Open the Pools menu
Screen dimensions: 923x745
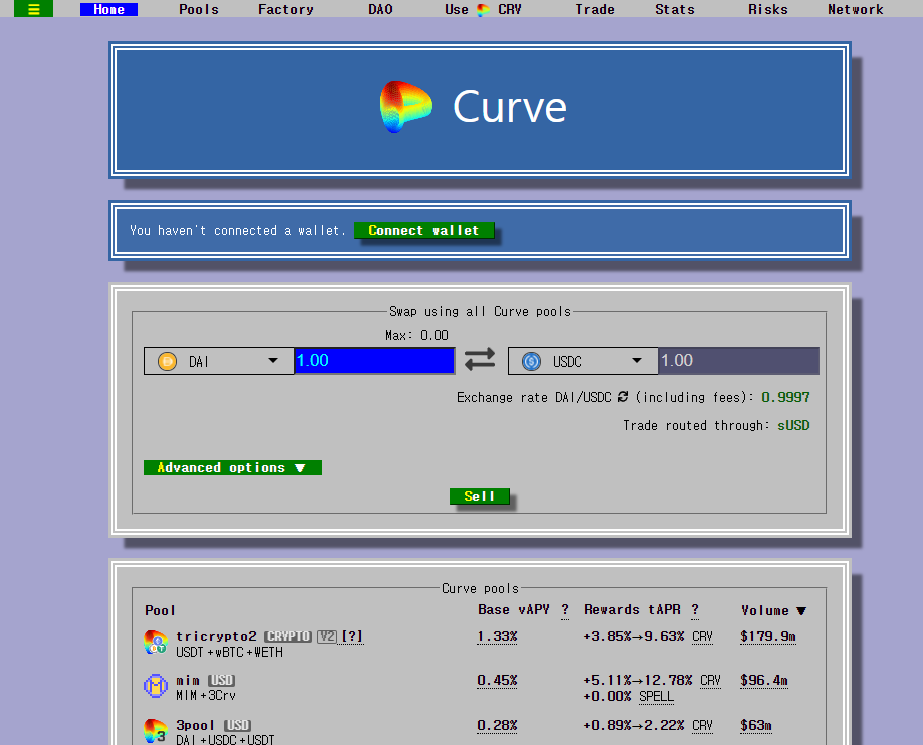coord(199,9)
